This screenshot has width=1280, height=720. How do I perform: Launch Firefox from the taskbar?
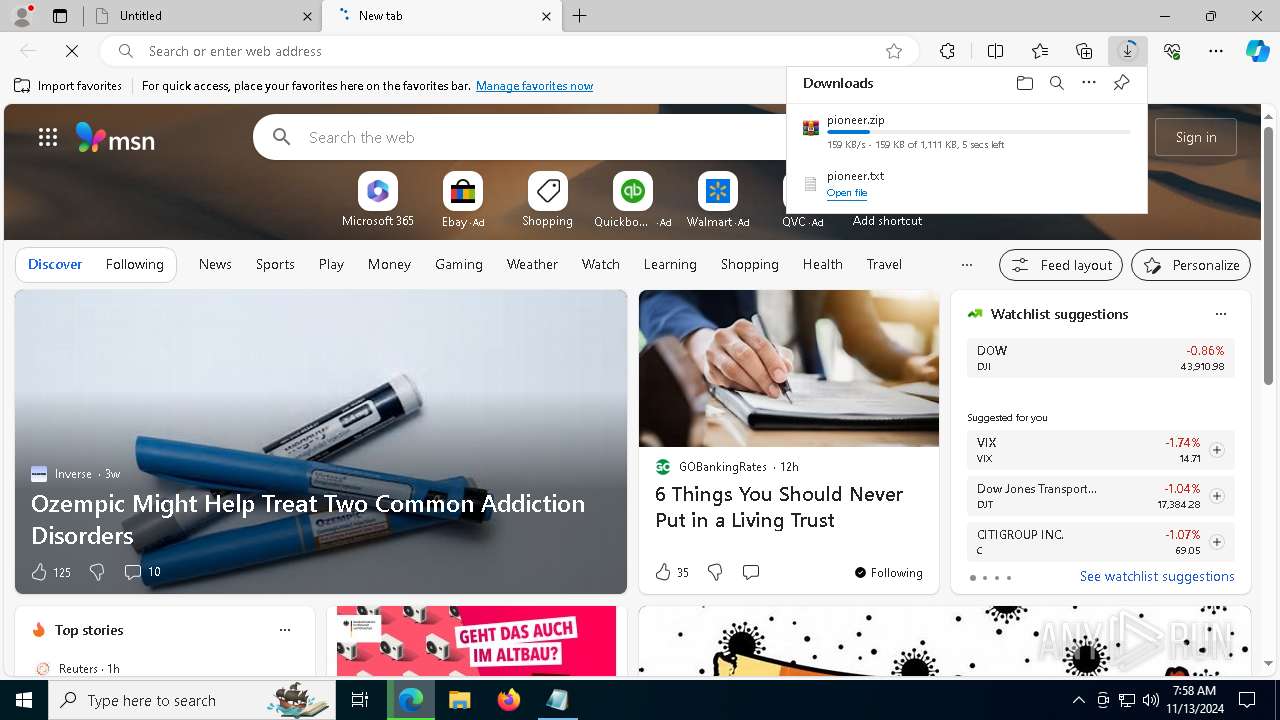coord(508,700)
